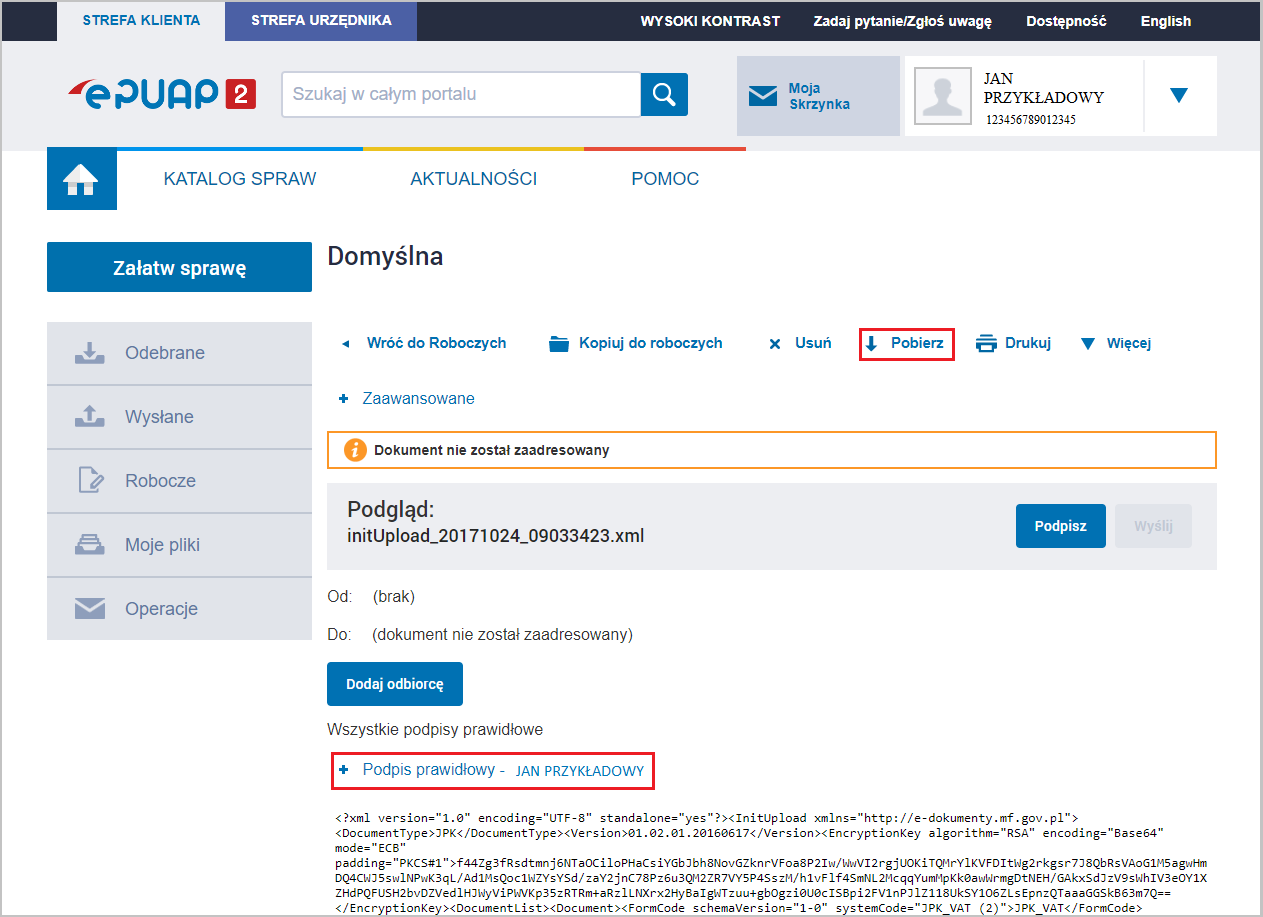Screen dimensions: 1263x917
Task: Start a search with the magnifier icon
Action: pyautogui.click(x=664, y=95)
